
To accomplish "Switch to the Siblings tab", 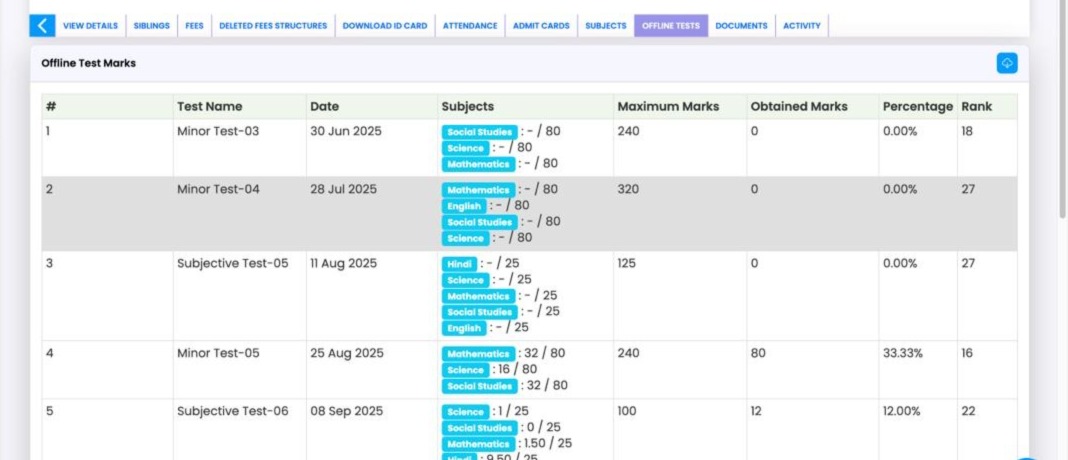I will click(x=152, y=26).
